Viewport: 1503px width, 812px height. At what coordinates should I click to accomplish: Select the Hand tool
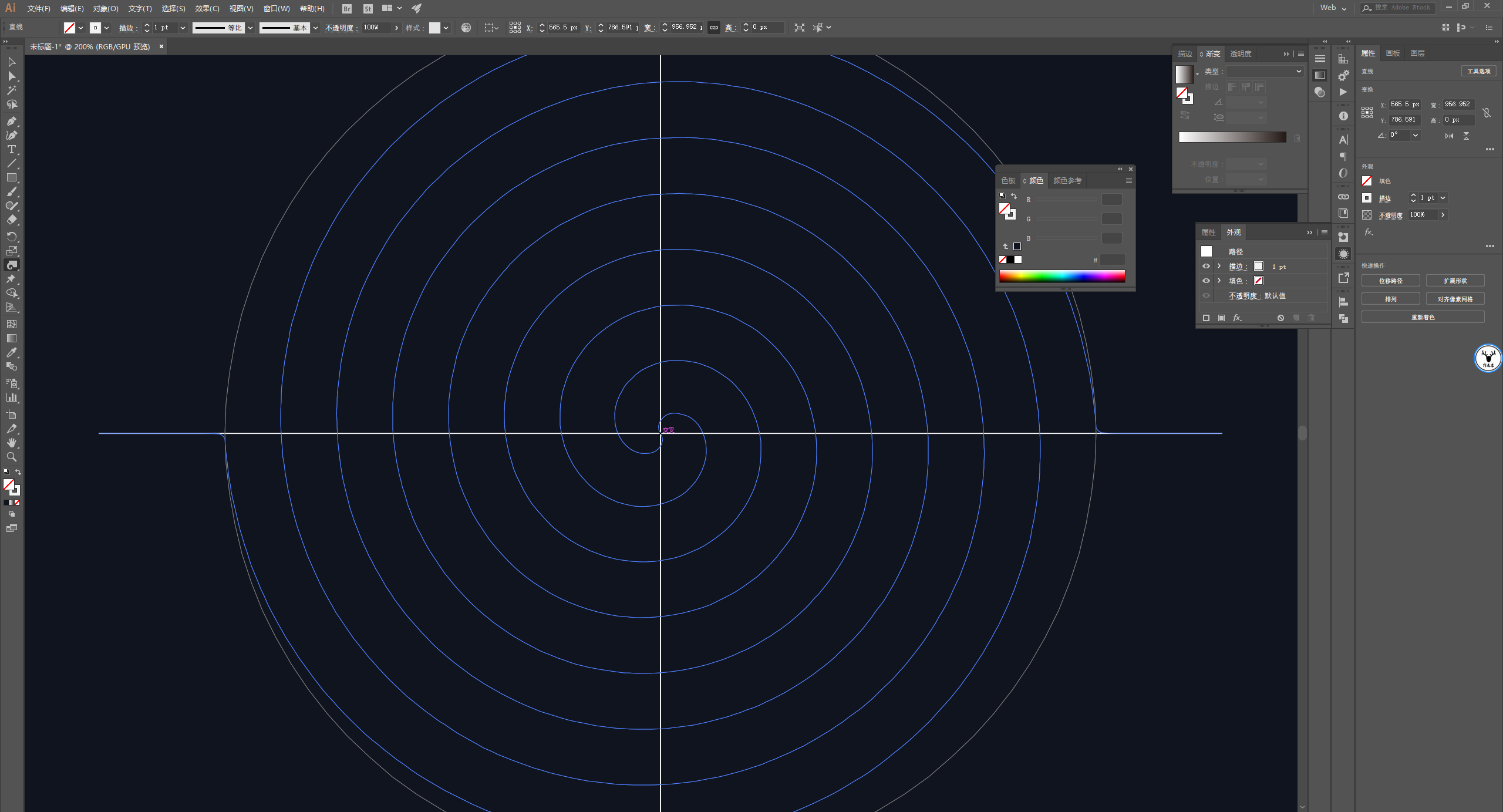[x=11, y=443]
